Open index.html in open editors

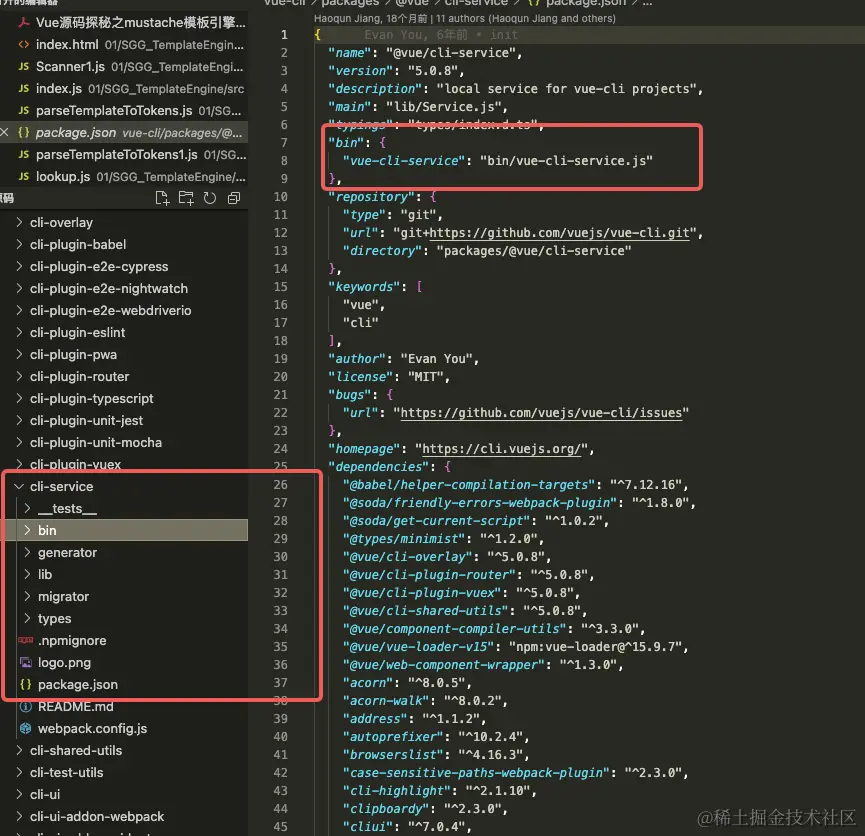(x=124, y=44)
